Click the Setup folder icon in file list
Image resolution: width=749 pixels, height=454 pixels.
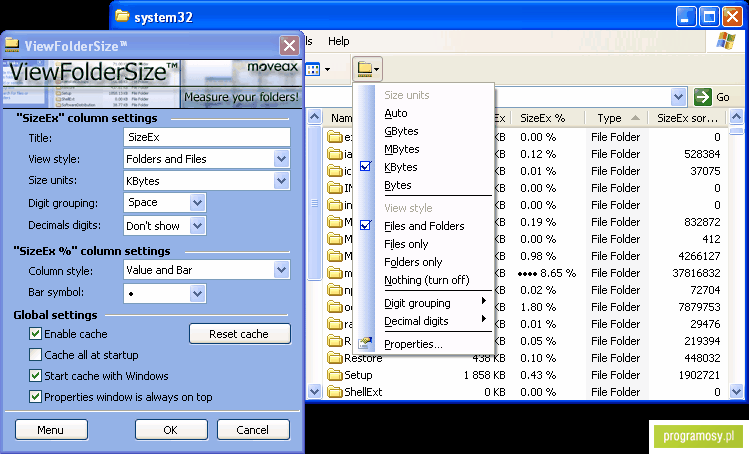coord(335,375)
